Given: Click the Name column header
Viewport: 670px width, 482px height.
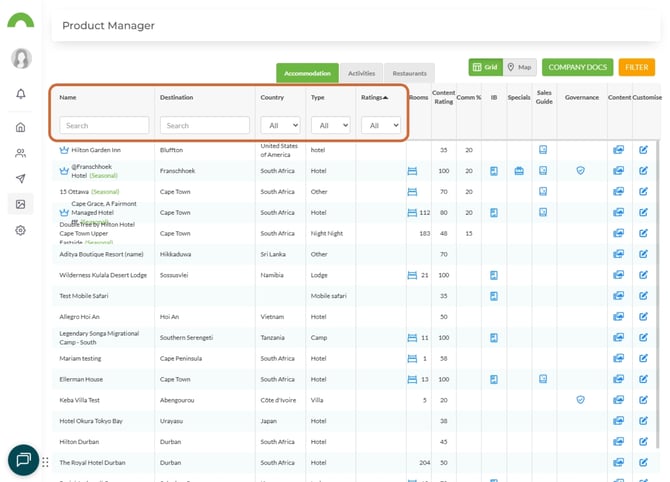Looking at the screenshot, I should [x=68, y=97].
